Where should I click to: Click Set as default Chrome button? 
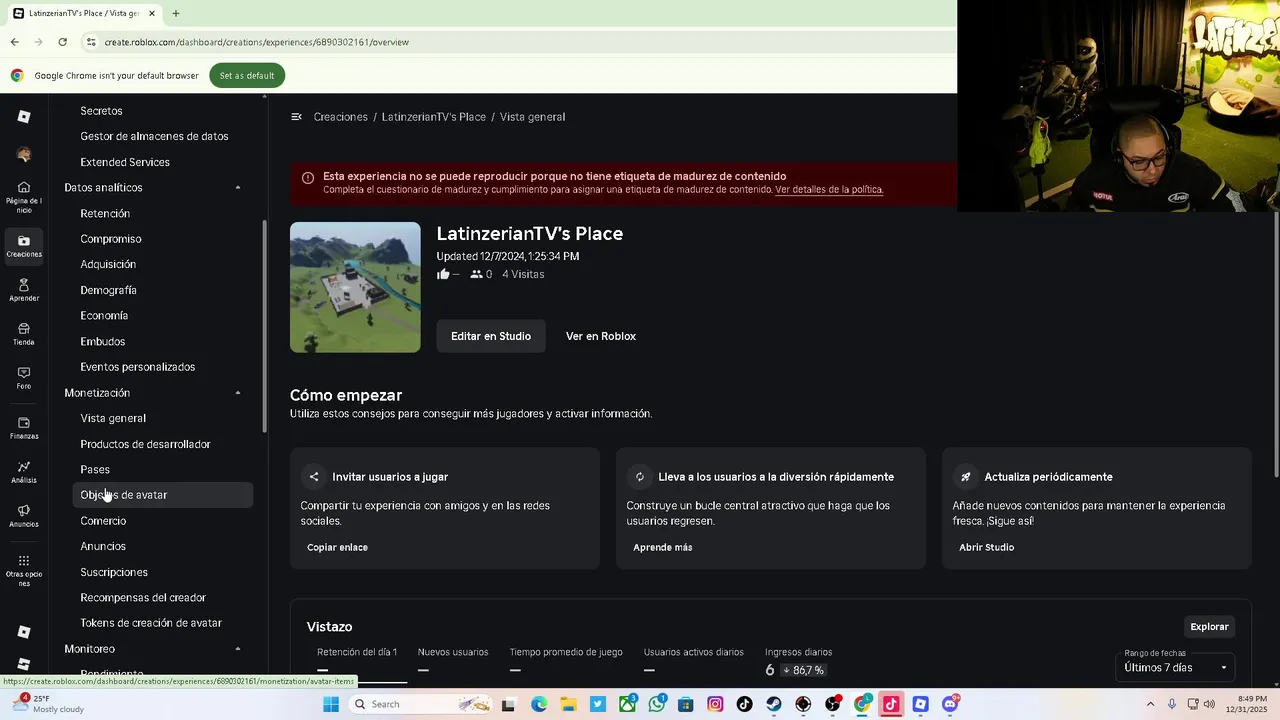[x=247, y=75]
